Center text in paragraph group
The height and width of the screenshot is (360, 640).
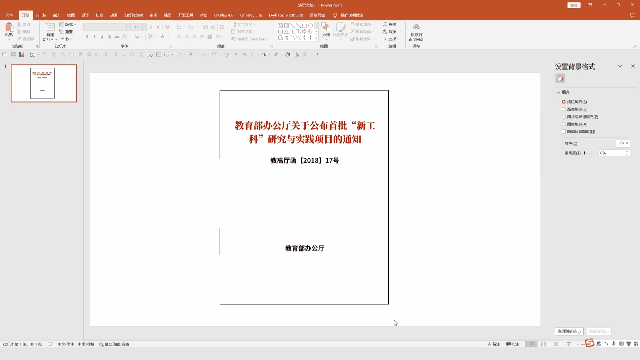[187, 37]
